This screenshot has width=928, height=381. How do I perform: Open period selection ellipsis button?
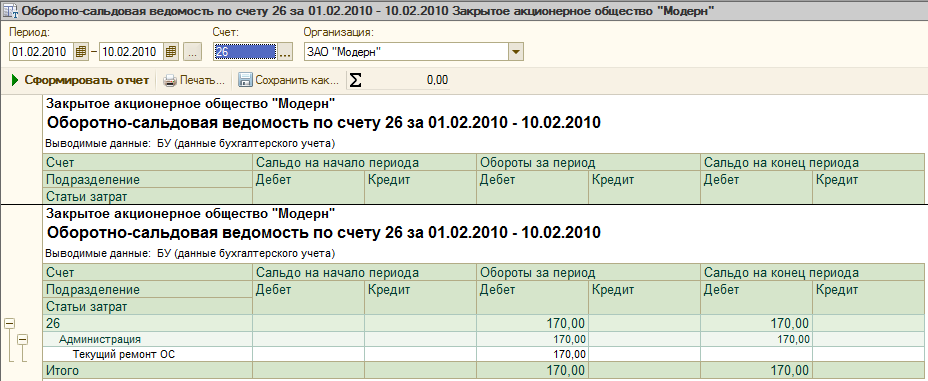pos(192,52)
